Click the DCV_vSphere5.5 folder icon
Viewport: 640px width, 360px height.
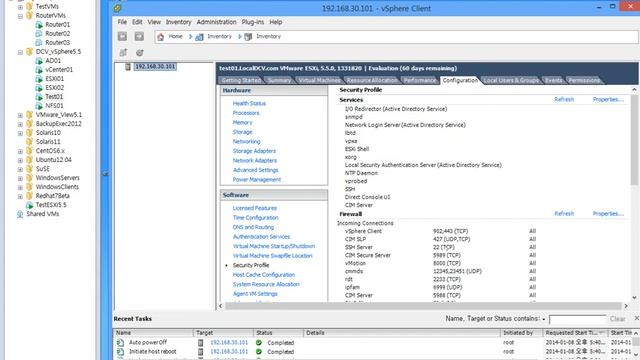pyautogui.click(x=29, y=52)
